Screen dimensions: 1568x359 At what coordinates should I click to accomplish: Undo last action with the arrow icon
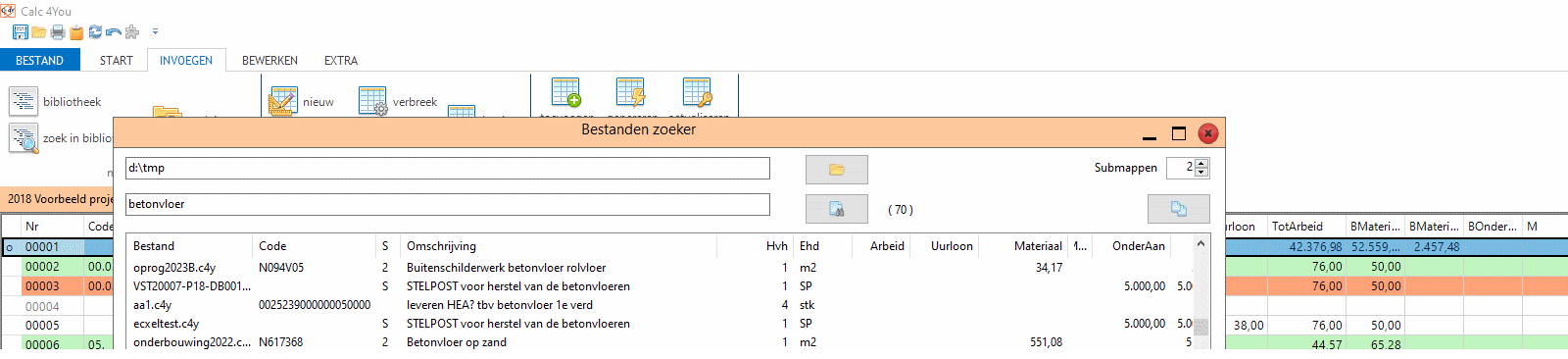pyautogui.click(x=114, y=31)
